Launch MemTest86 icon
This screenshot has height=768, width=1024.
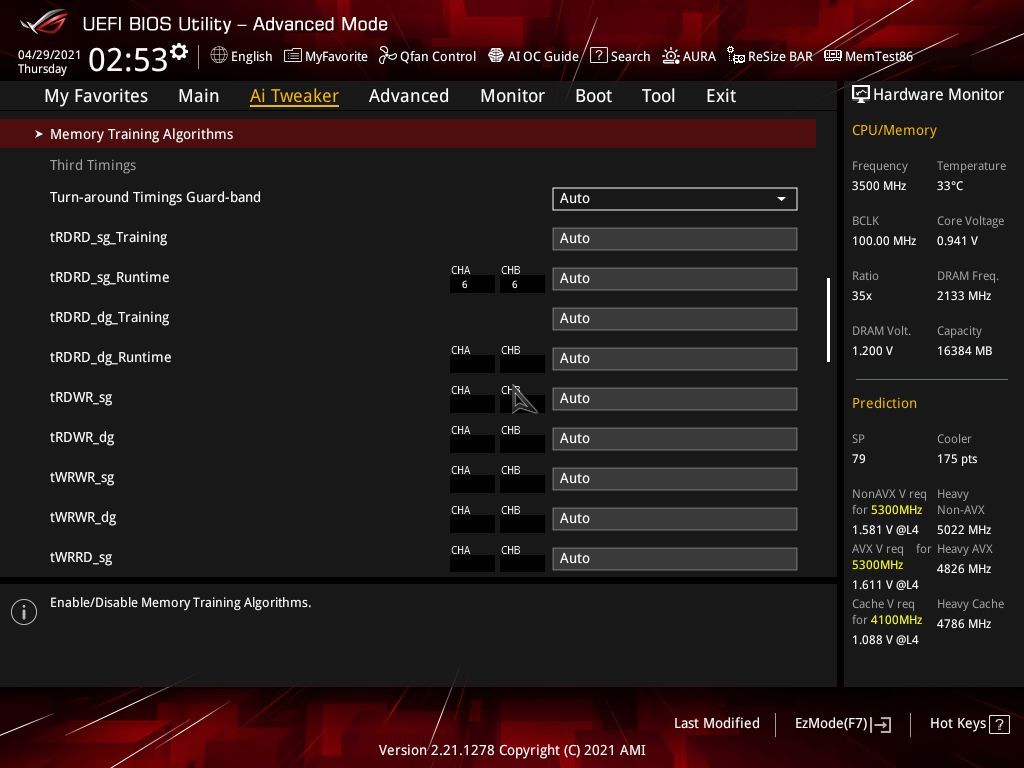833,56
